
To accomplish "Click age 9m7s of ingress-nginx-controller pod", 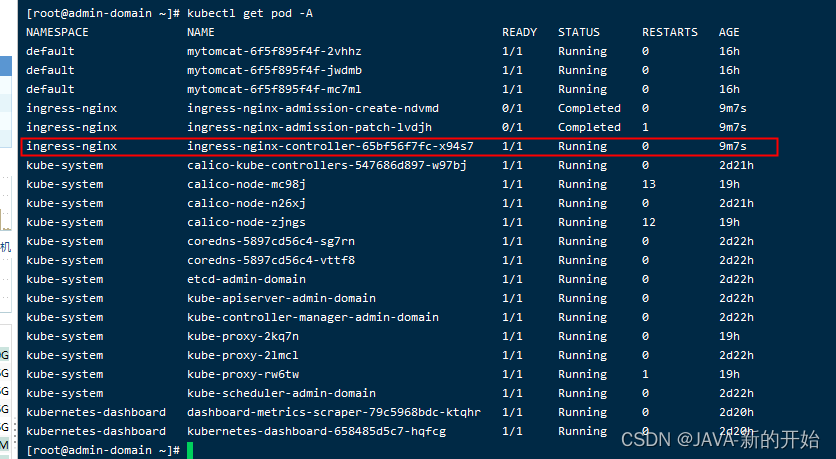I will (x=733, y=146).
